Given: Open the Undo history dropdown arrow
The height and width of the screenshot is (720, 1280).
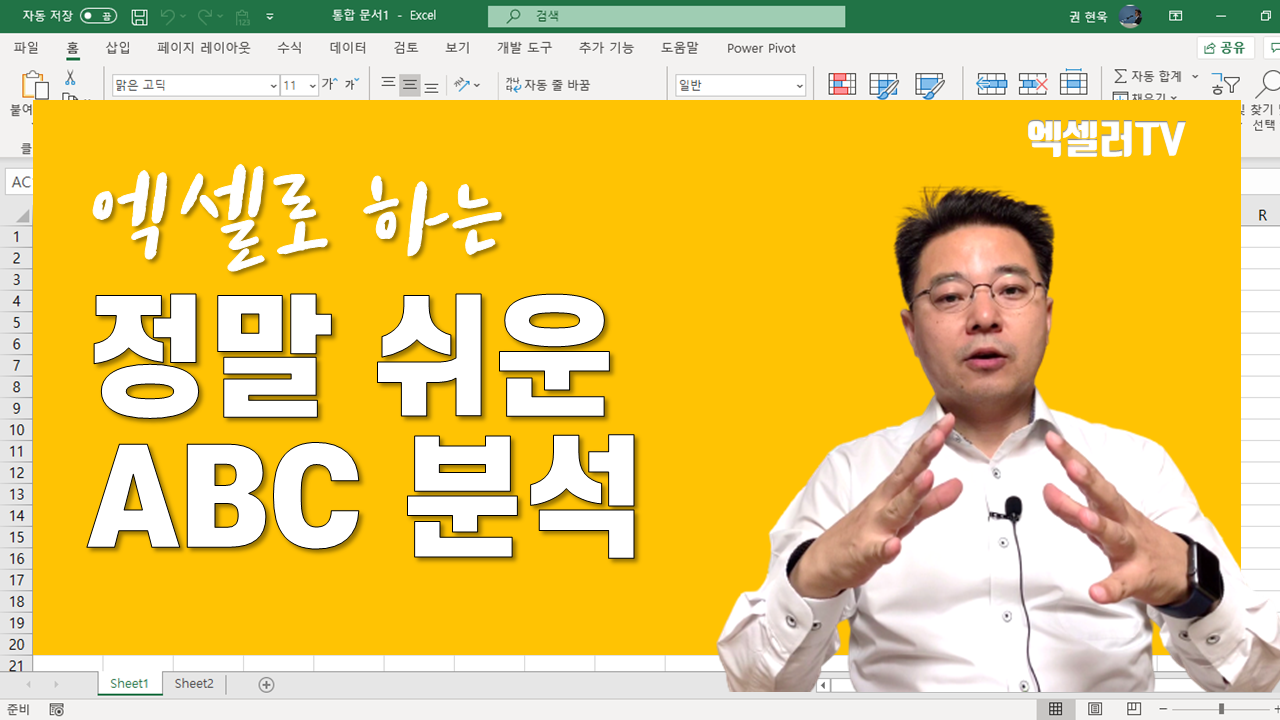Looking at the screenshot, I should 183,17.
